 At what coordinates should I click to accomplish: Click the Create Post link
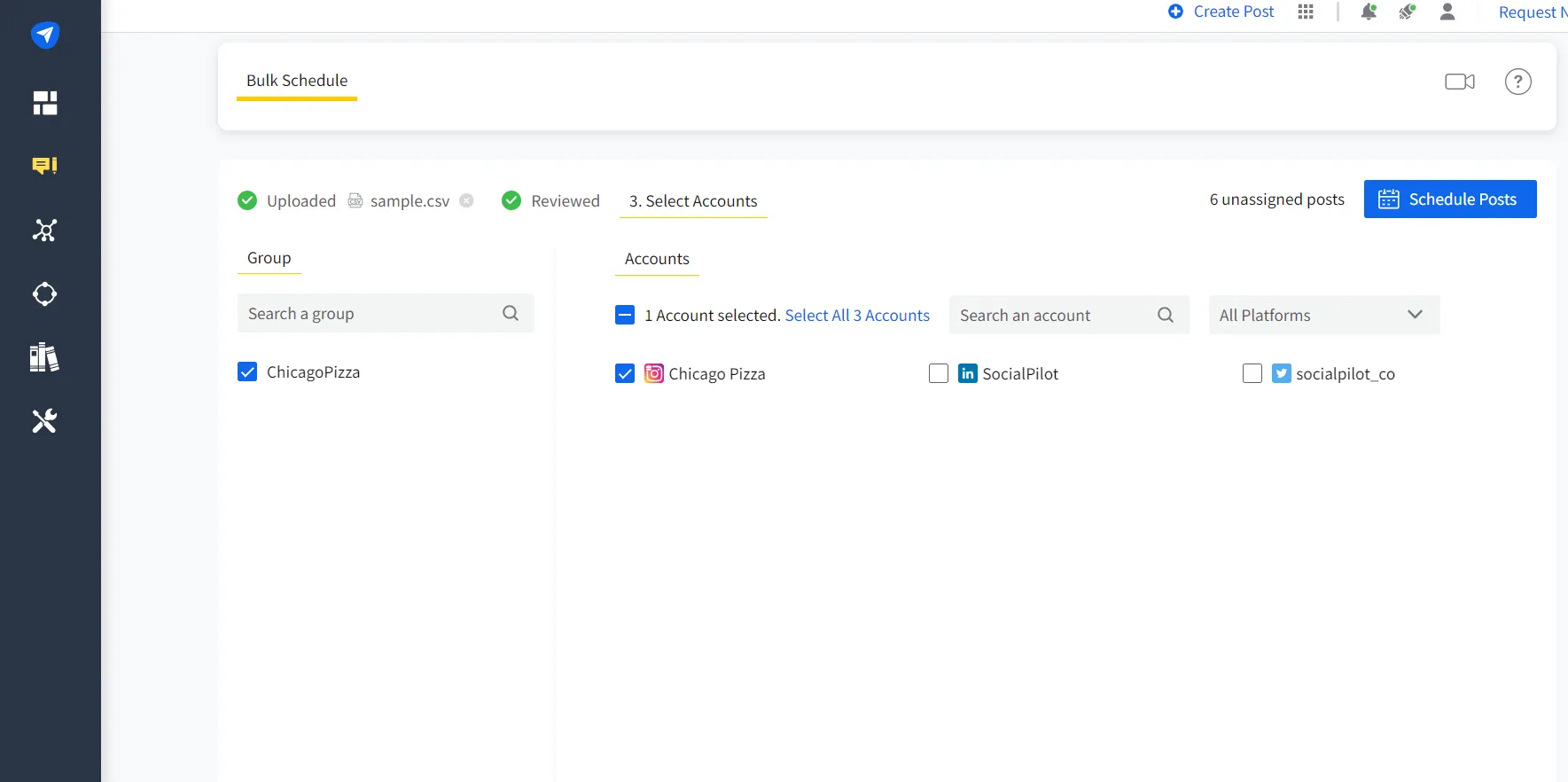(1234, 12)
